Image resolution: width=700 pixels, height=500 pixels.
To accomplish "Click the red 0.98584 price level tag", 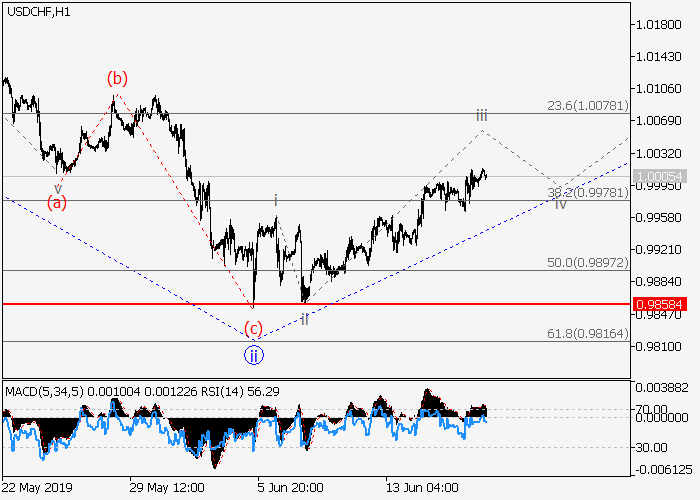I will point(660,303).
